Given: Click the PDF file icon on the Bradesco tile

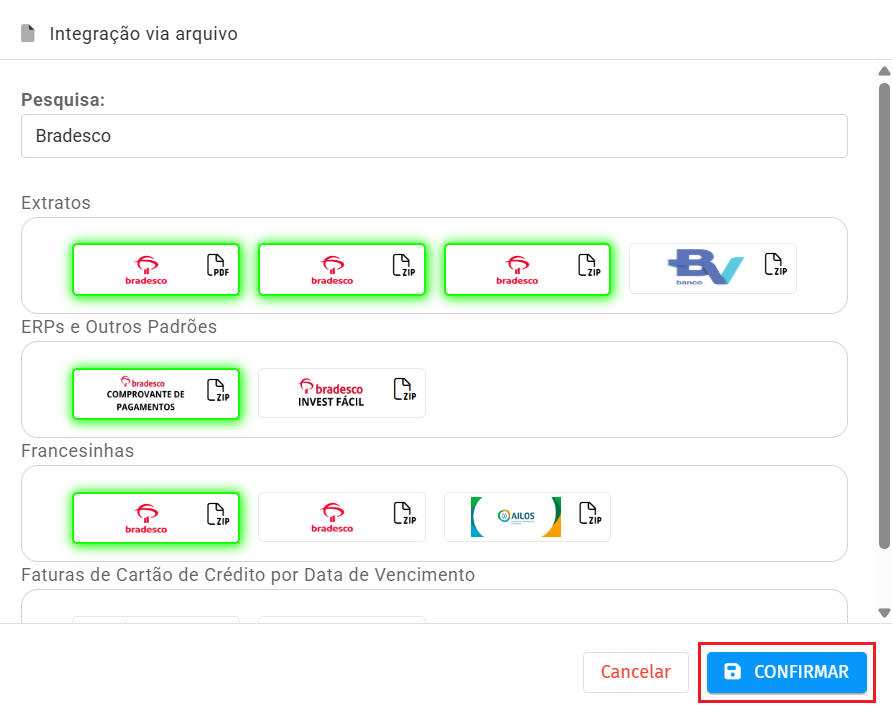Looking at the screenshot, I should click(217, 266).
